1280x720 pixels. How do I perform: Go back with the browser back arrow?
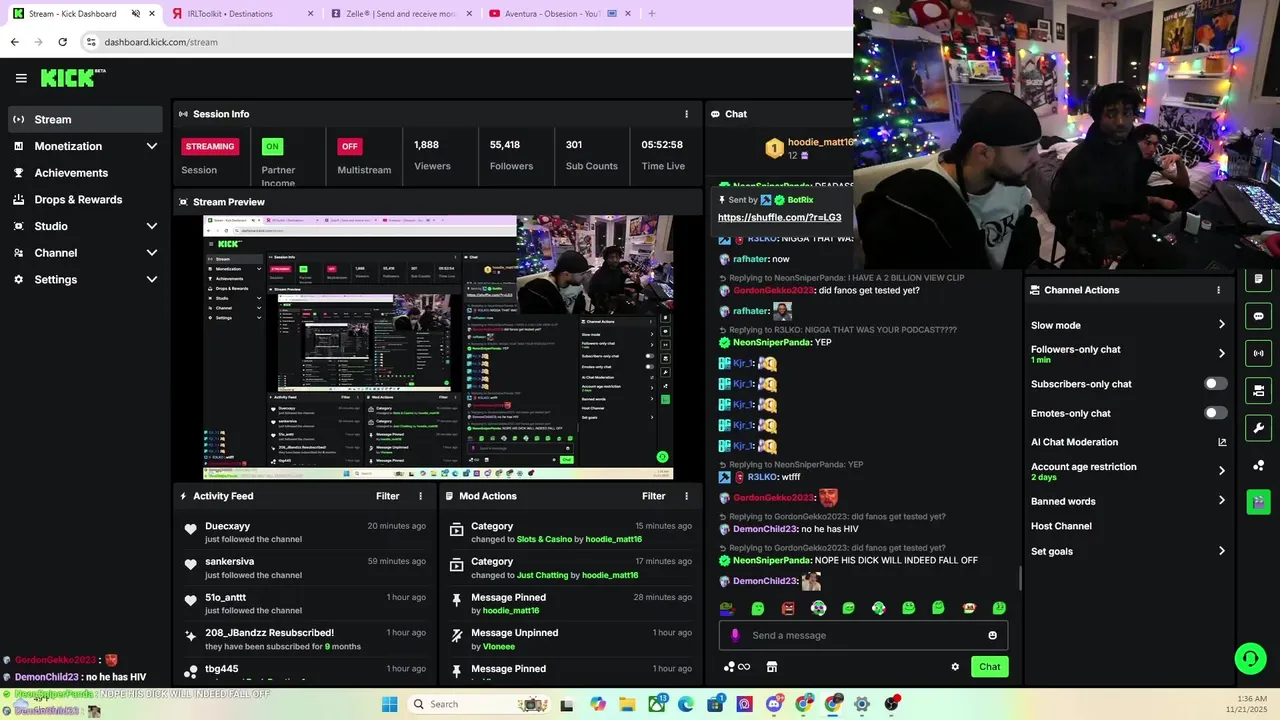point(14,42)
